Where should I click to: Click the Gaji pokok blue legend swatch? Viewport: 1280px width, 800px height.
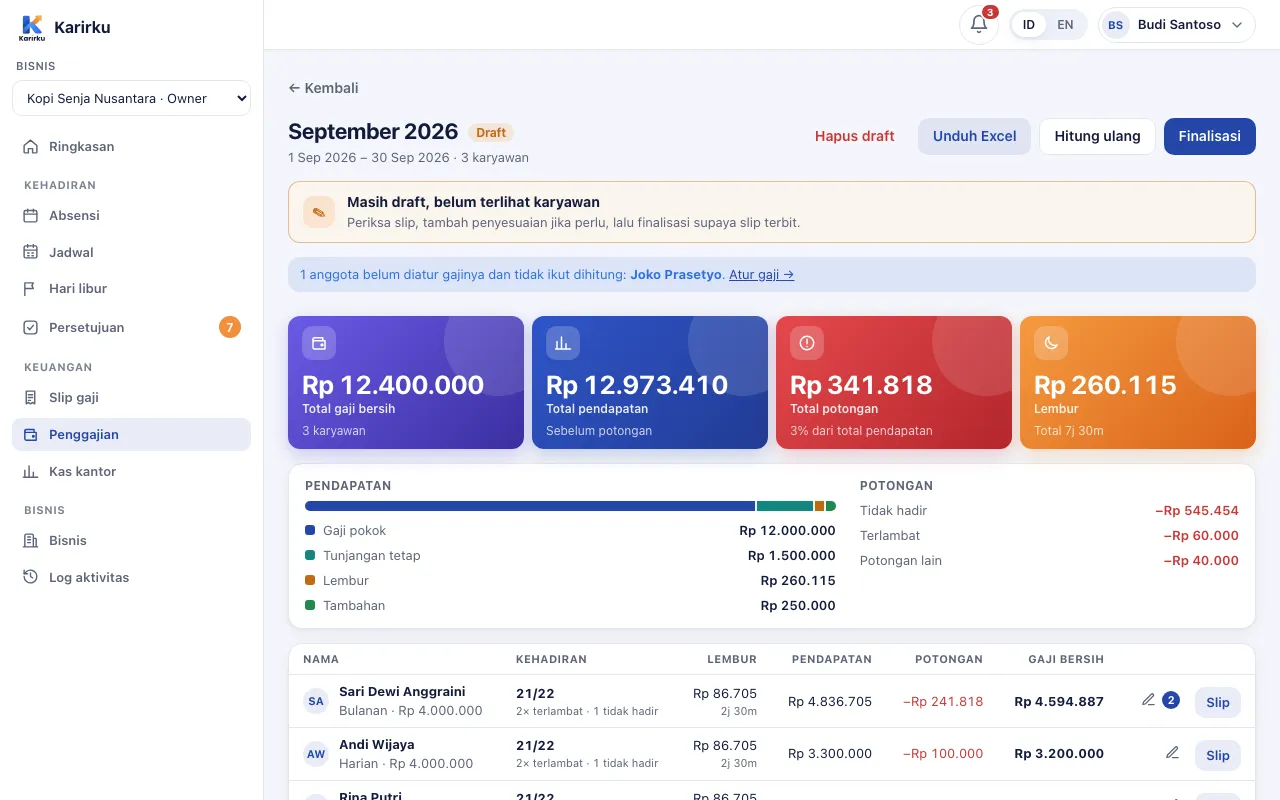point(310,531)
